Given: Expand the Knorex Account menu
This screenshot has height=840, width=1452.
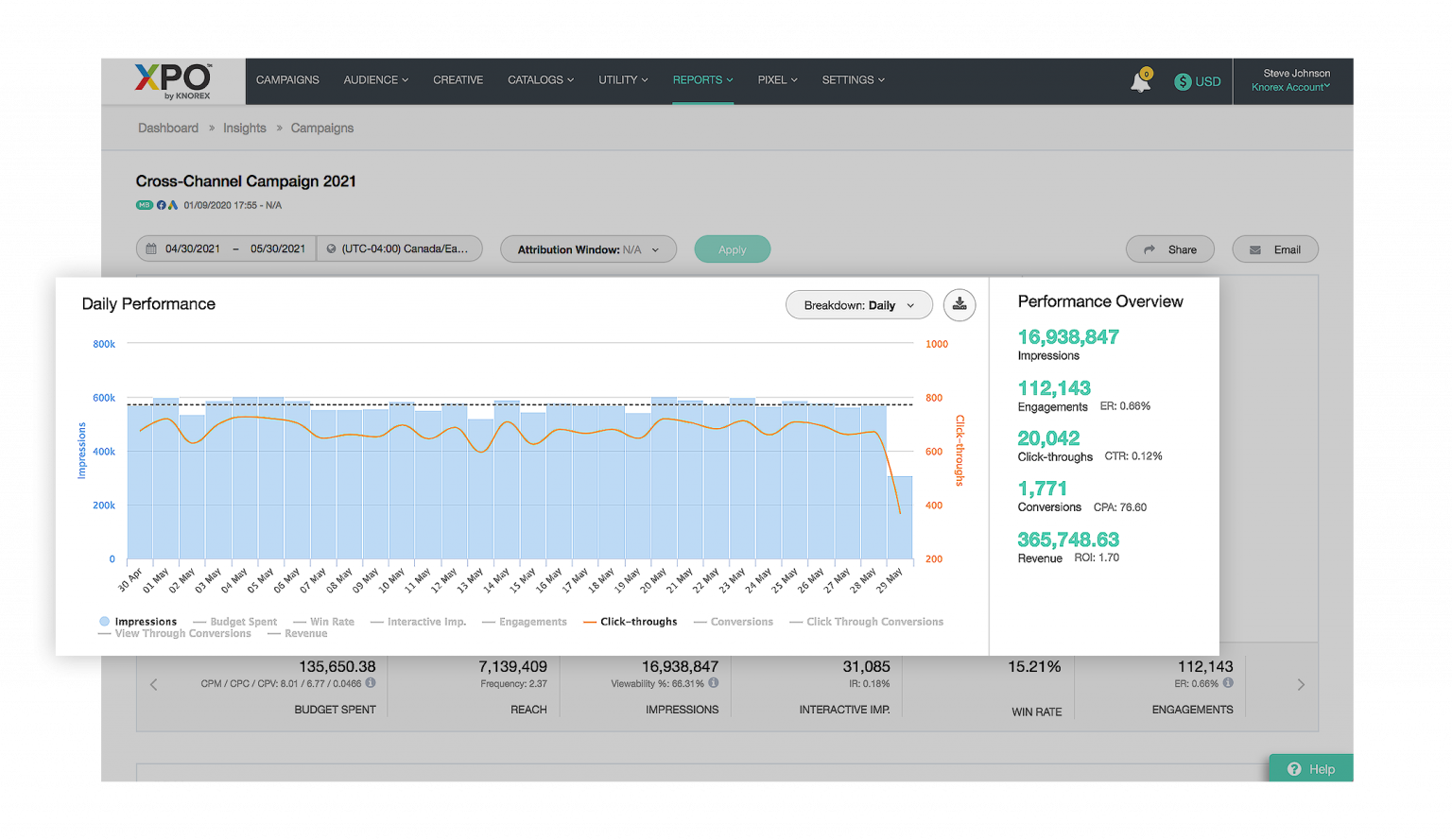Looking at the screenshot, I should (x=1291, y=87).
